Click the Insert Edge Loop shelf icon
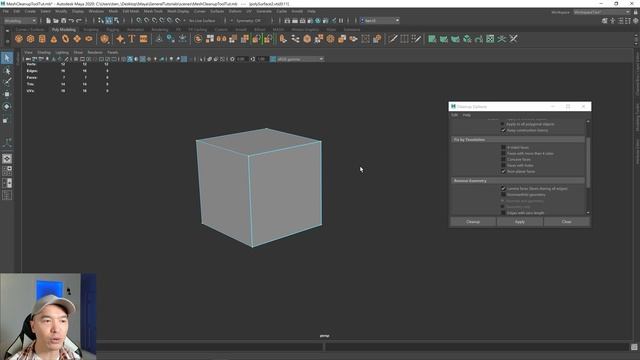 pos(404,39)
